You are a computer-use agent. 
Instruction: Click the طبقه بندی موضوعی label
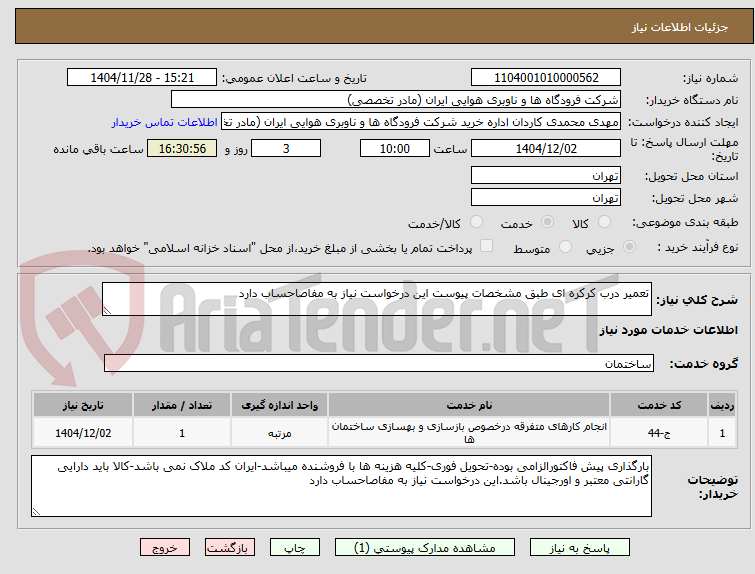pos(685,222)
